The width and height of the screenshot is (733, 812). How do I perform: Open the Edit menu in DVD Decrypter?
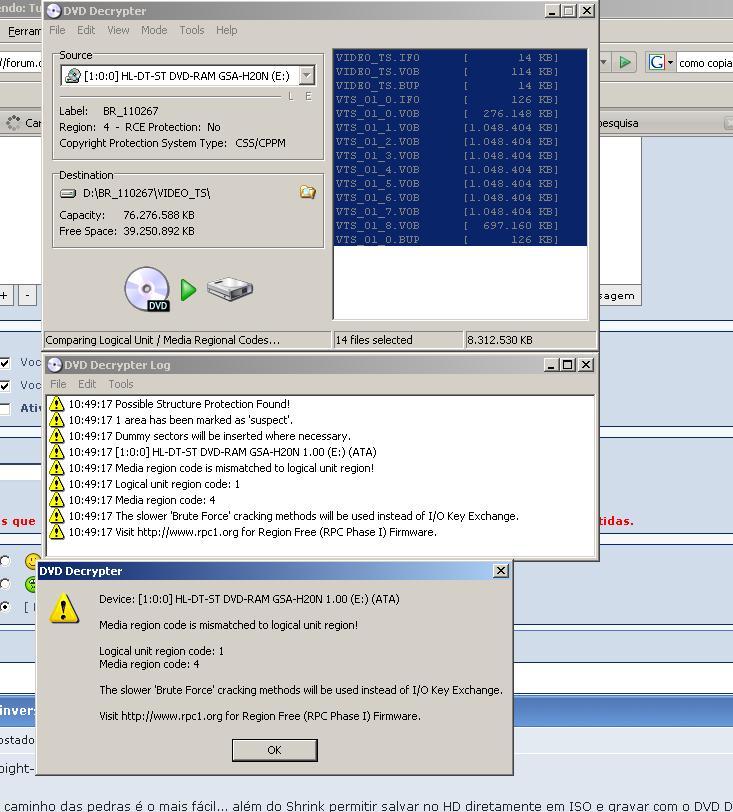[x=86, y=30]
